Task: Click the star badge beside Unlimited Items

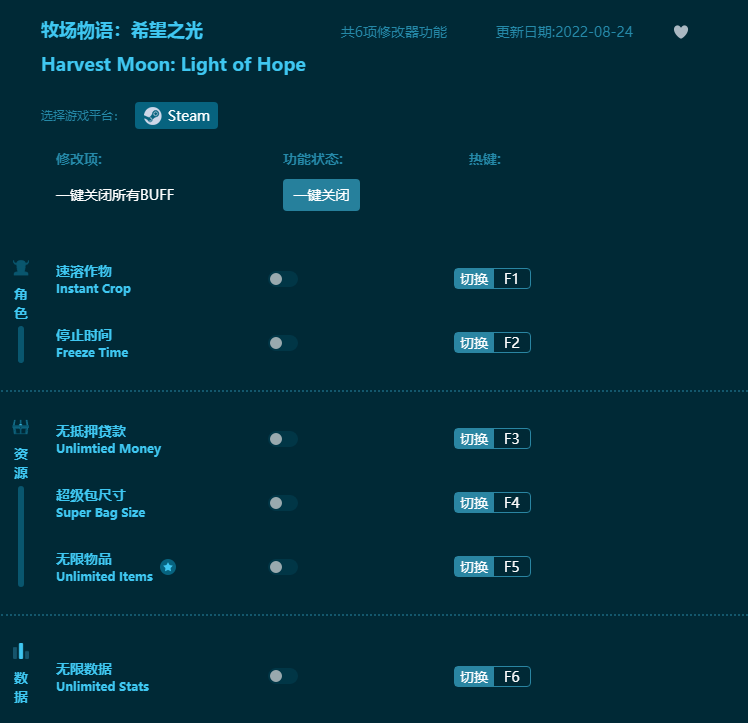Action: pyautogui.click(x=168, y=567)
